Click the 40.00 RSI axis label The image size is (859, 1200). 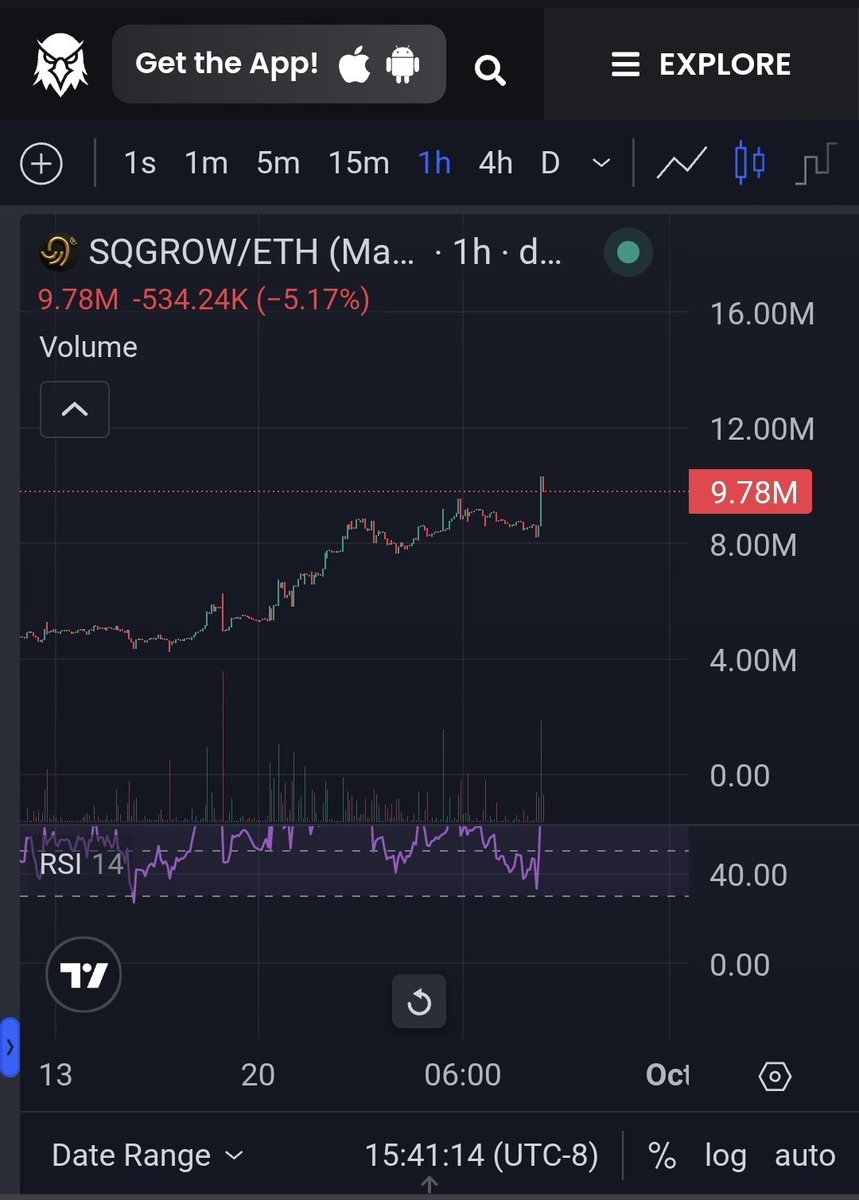(748, 875)
